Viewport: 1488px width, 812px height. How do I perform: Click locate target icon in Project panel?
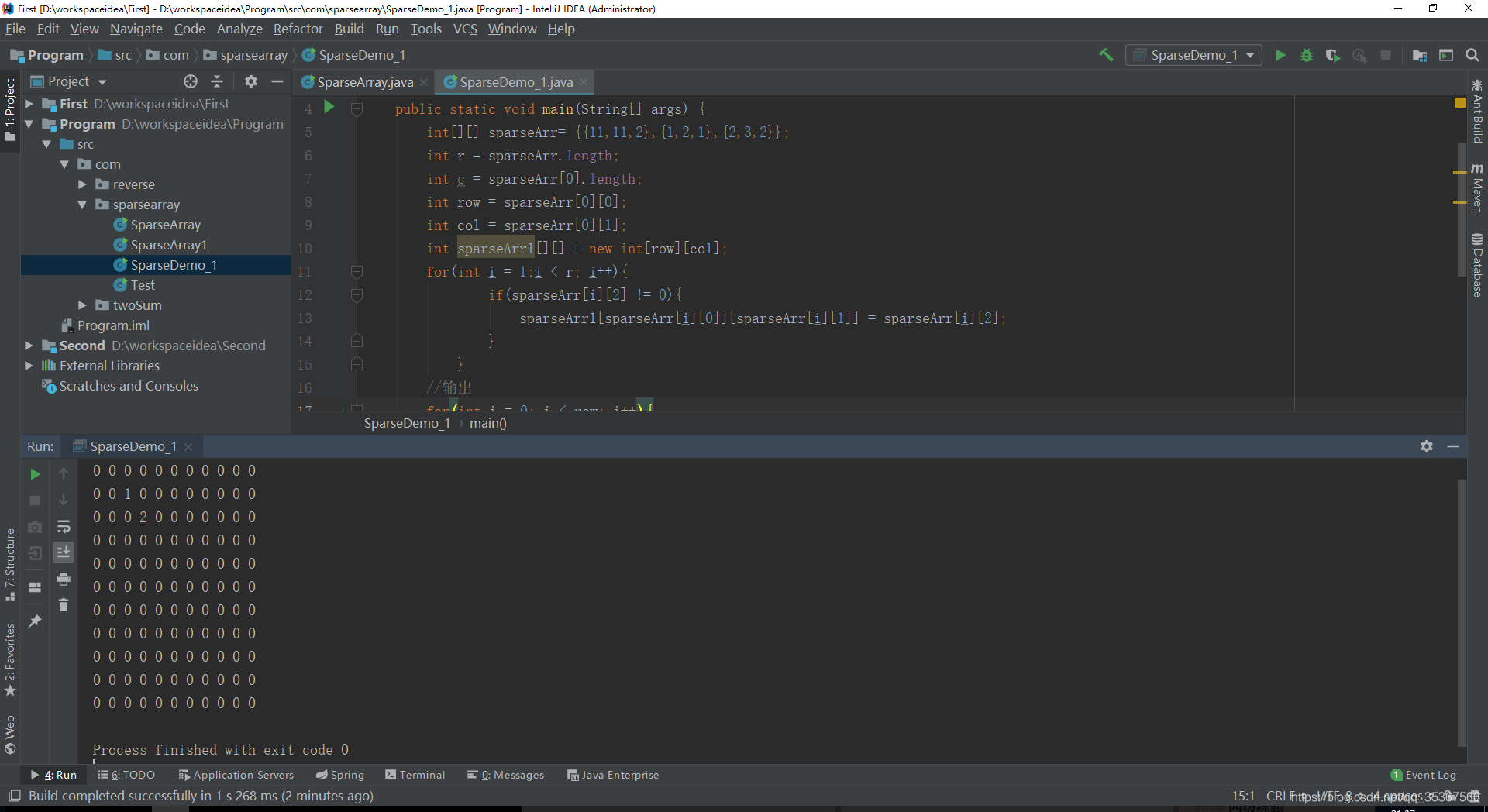(x=191, y=81)
